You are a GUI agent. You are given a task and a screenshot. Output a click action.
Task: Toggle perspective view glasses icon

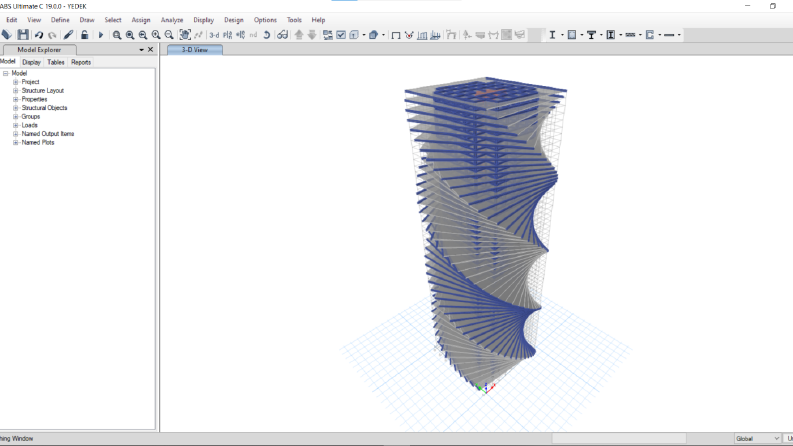point(283,35)
